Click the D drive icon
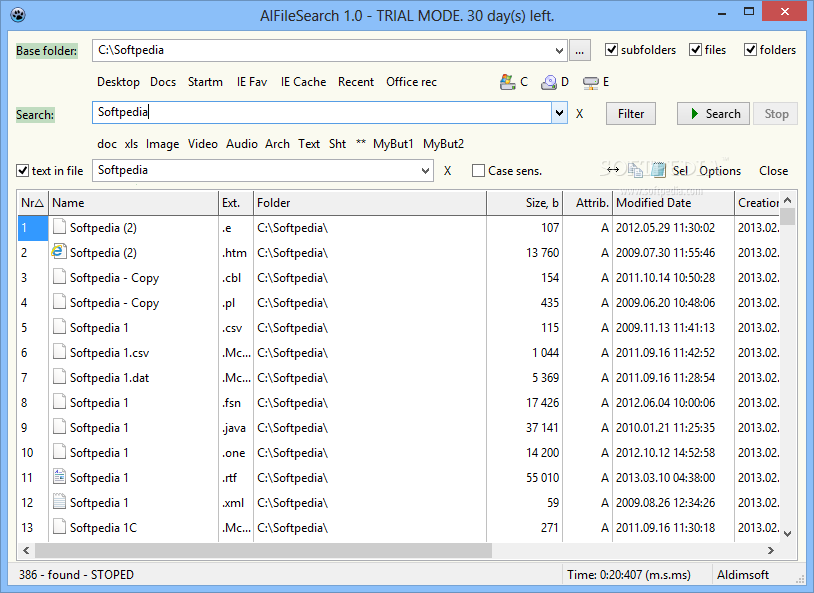The width and height of the screenshot is (814, 593). [549, 82]
